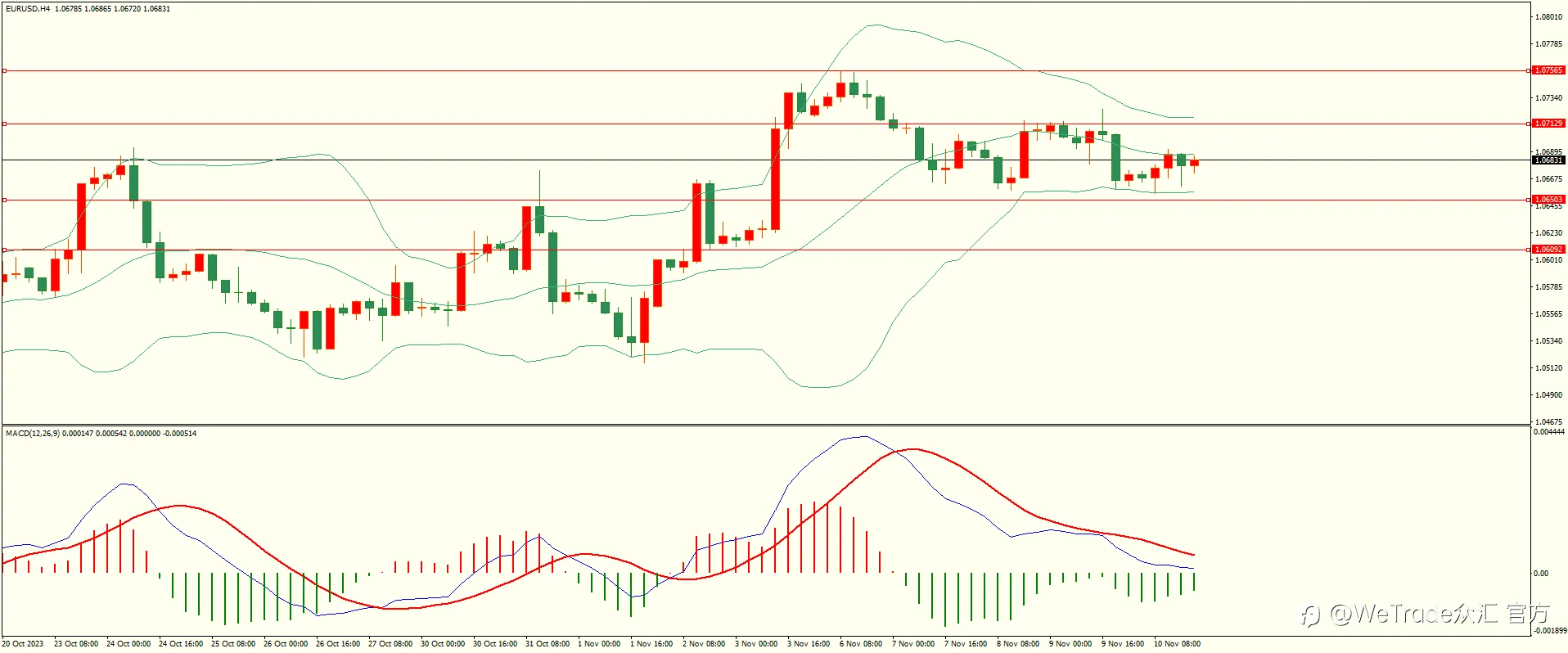Select the red 1.07565 price tag
1568x653 pixels.
pyautogui.click(x=1548, y=70)
